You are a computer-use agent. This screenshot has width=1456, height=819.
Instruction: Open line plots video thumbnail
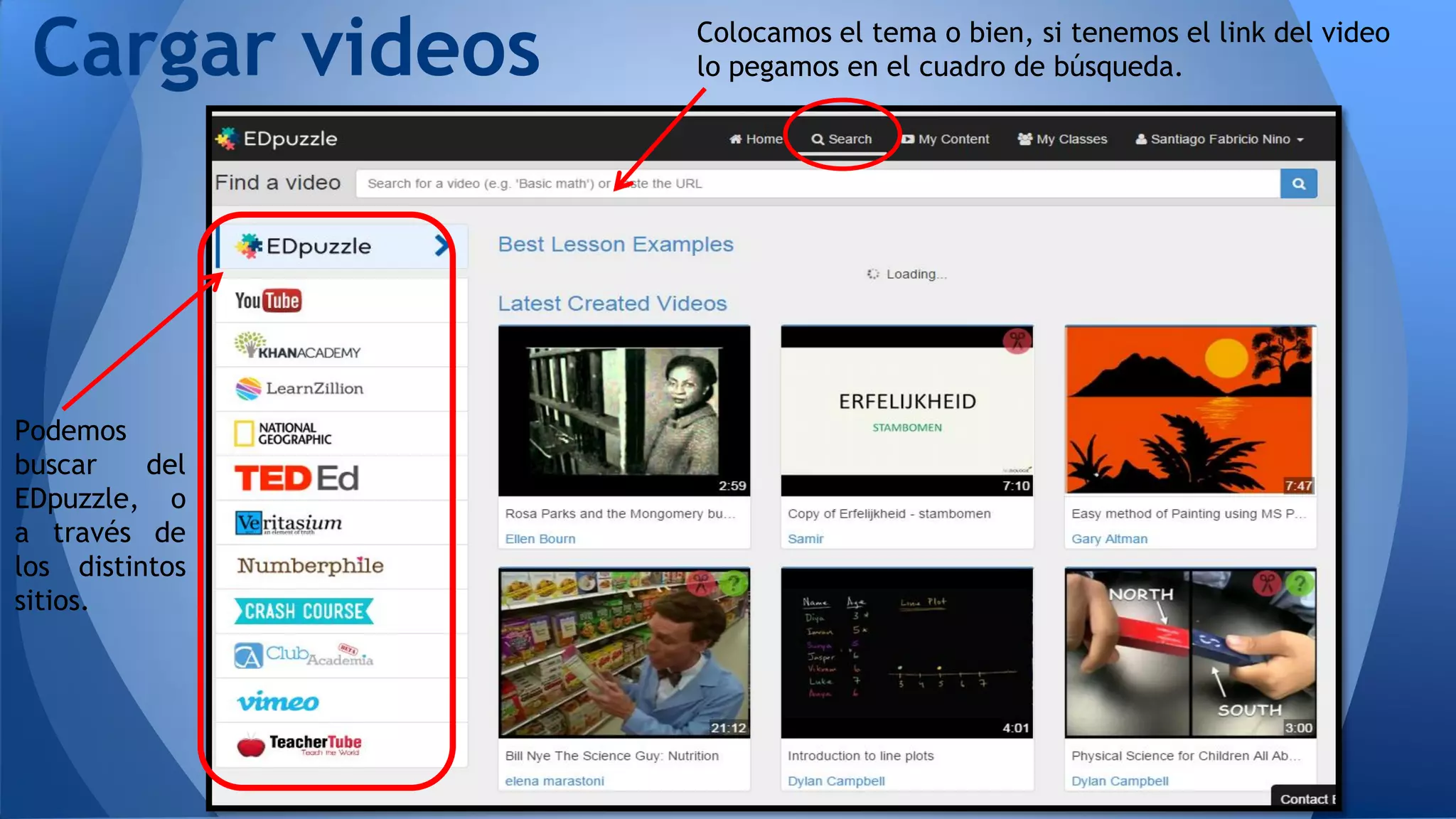(907, 653)
